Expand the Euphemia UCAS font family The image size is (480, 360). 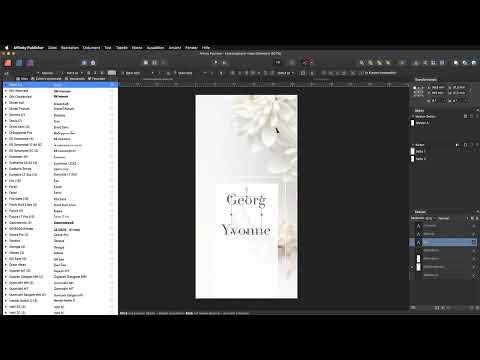[x=5, y=163]
